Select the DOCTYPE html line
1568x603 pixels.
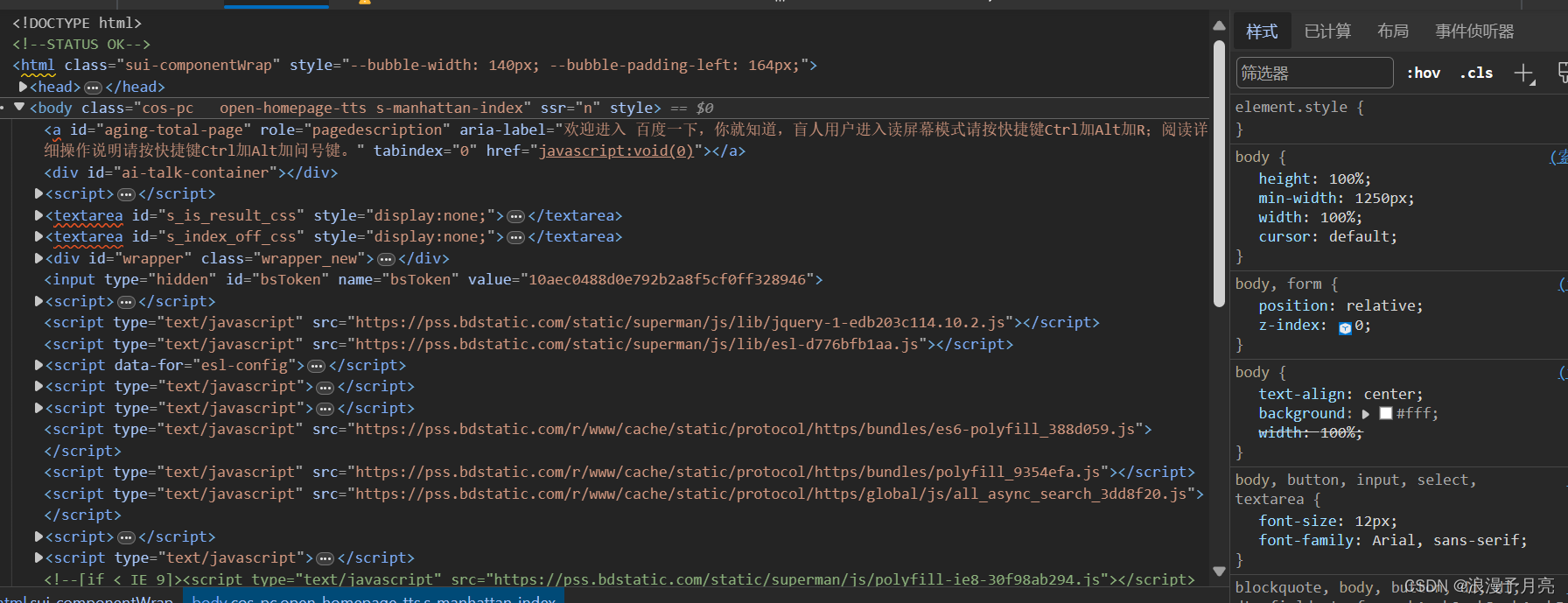[77, 23]
